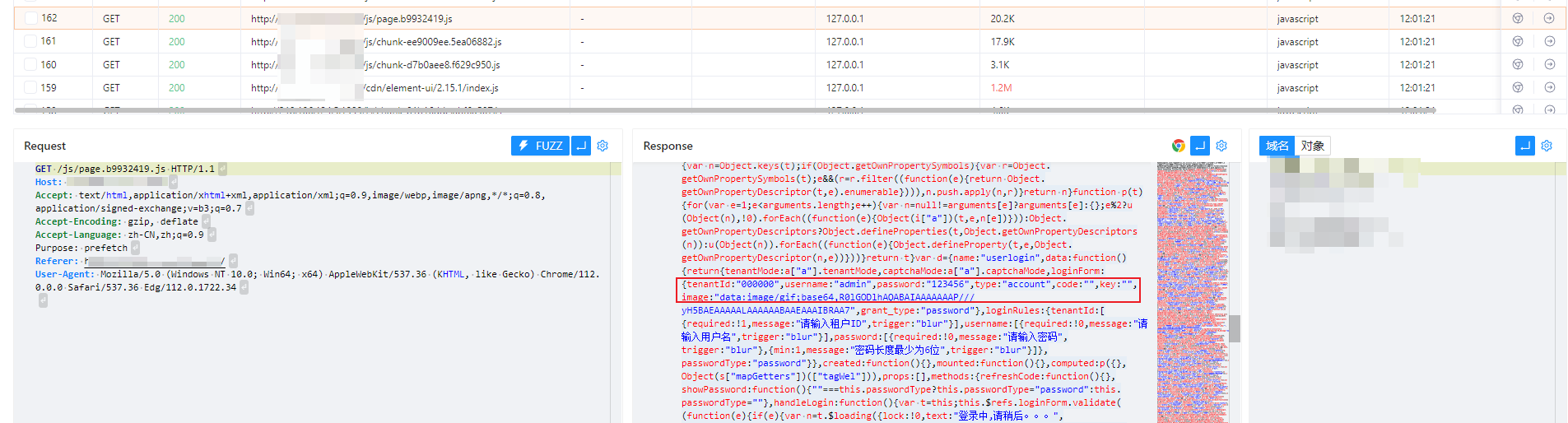Image resolution: width=1568 pixels, height=423 pixels.
Task: Open response in Chrome browser icon
Action: point(1179,146)
